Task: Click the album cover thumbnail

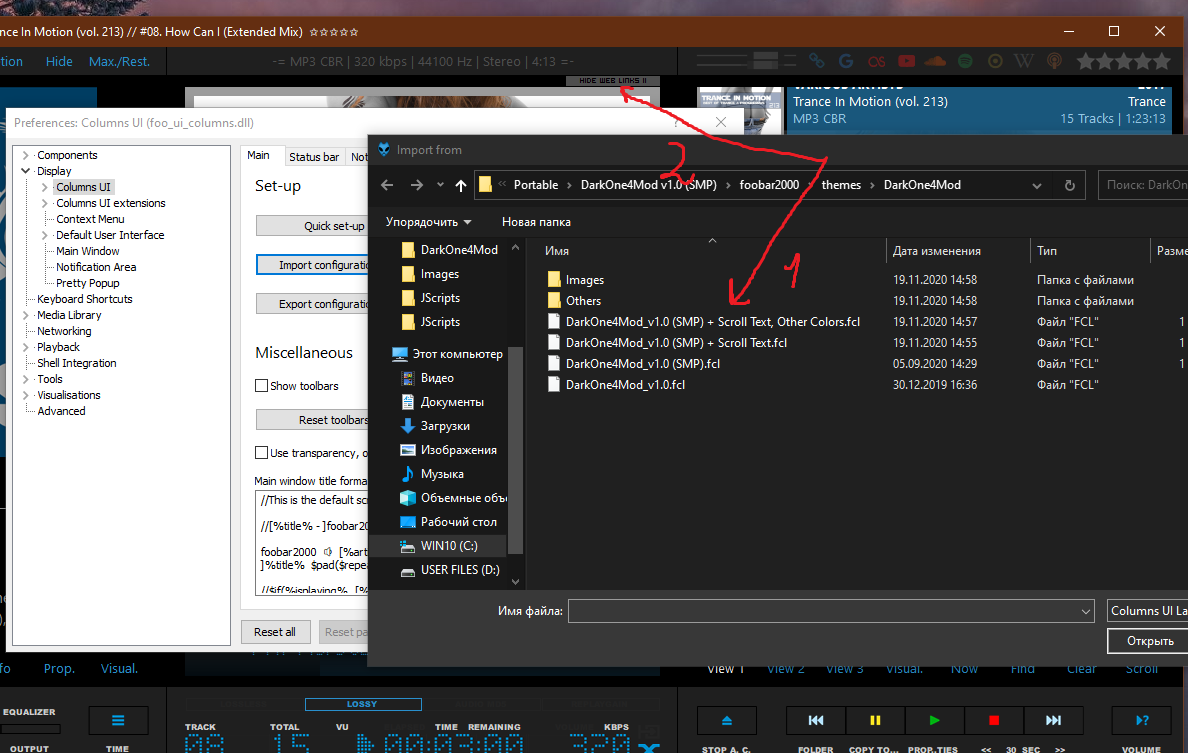Action: point(739,111)
